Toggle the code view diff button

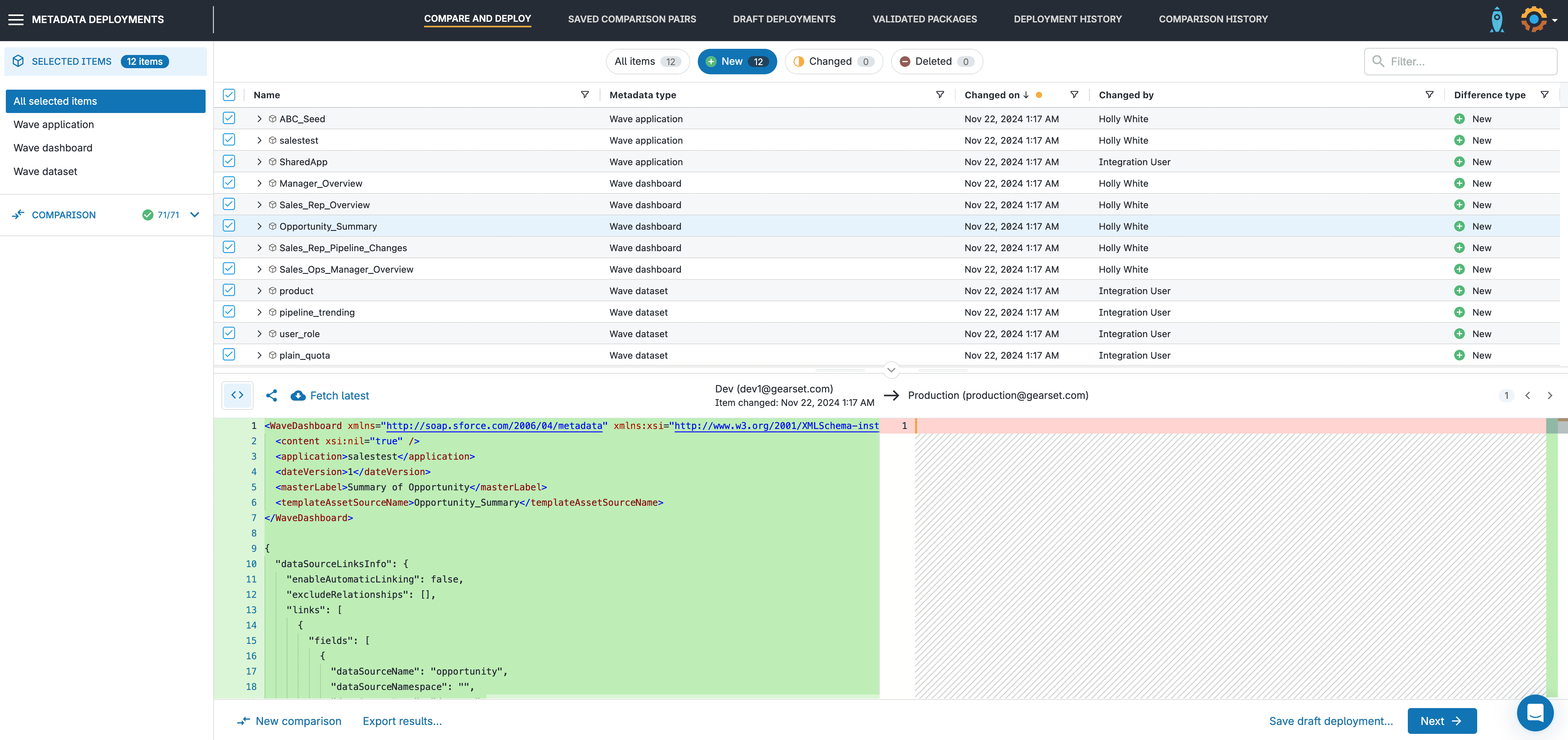(x=238, y=395)
